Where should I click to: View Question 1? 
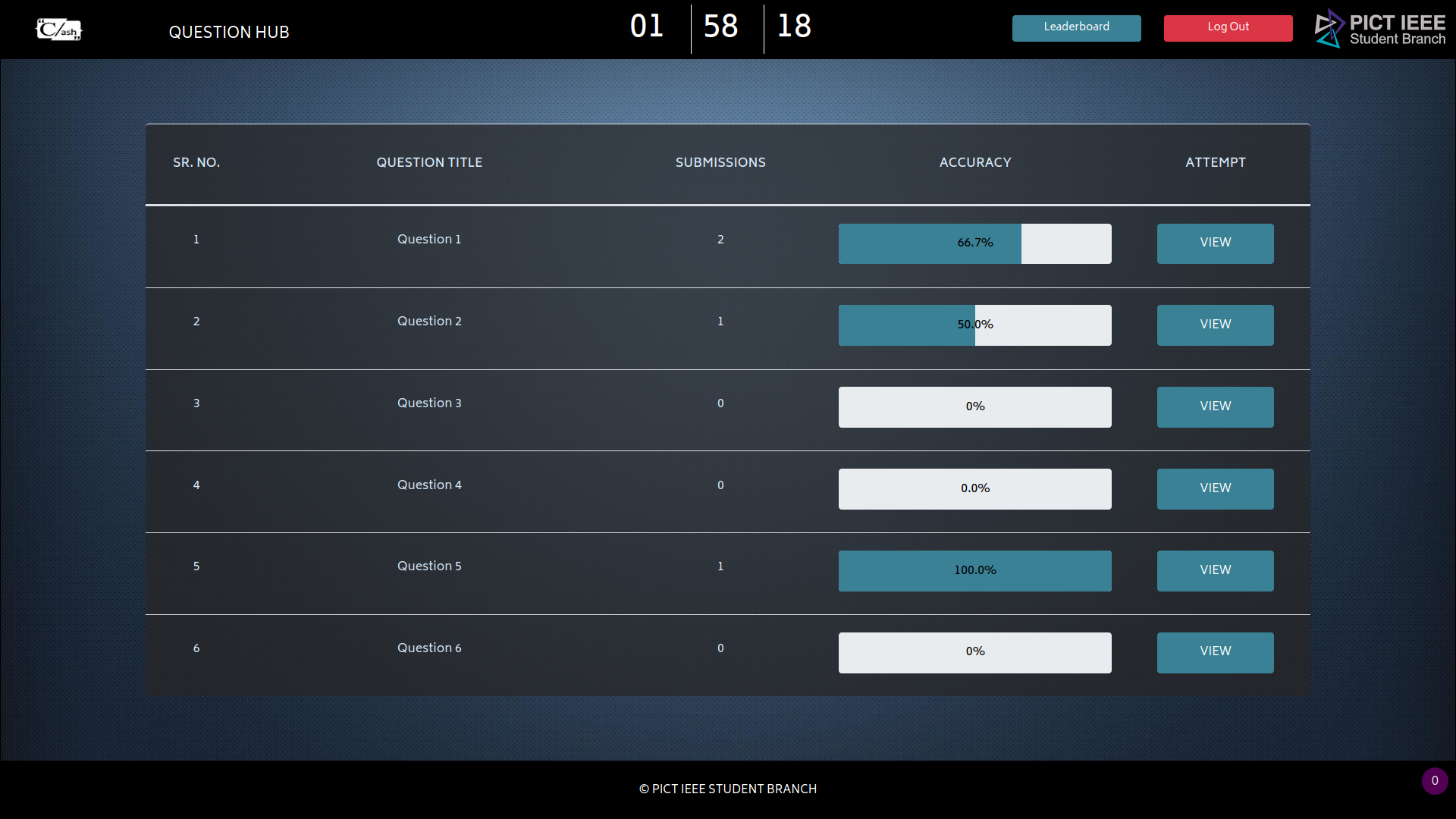1215,243
